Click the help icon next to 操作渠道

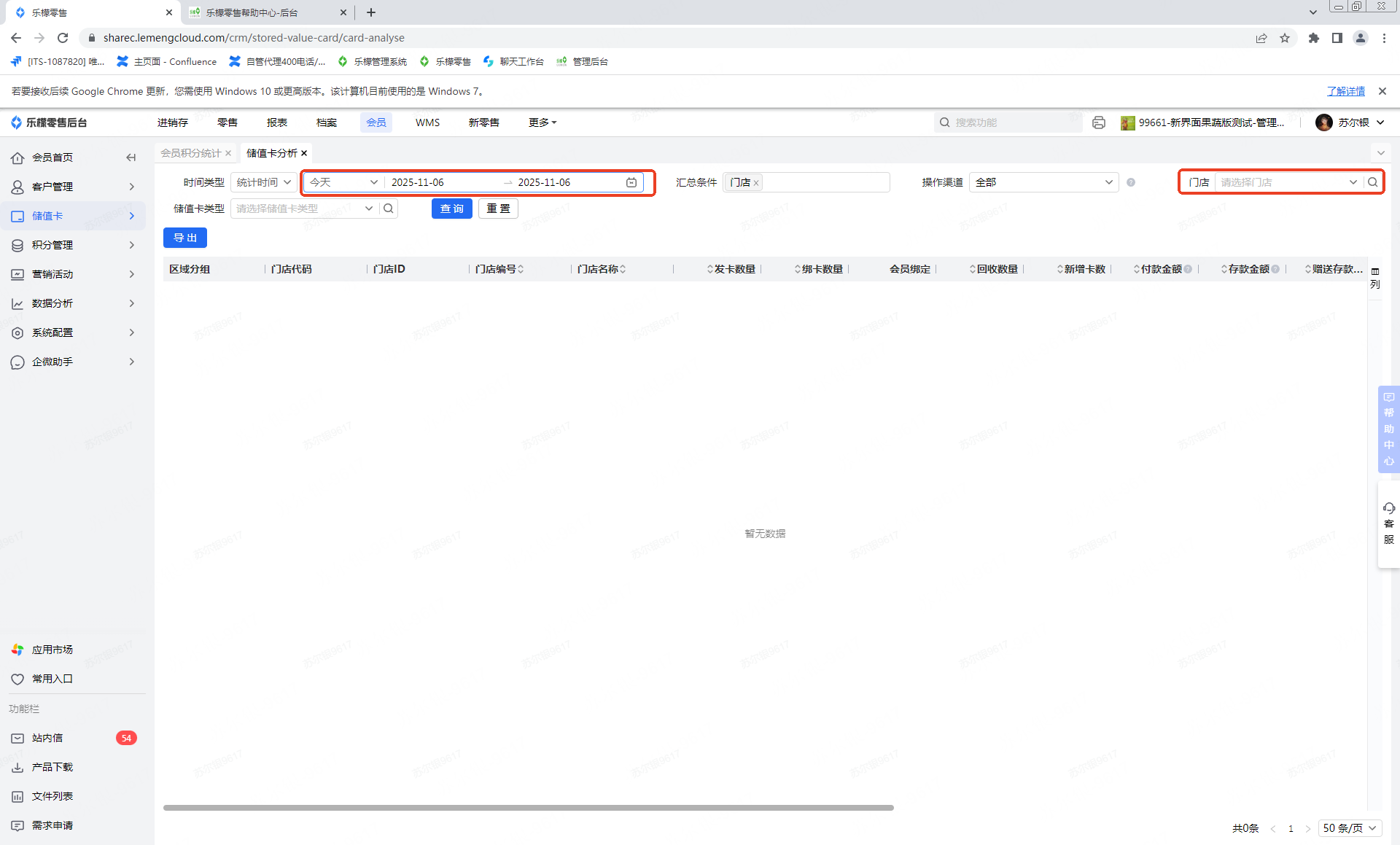click(1131, 182)
